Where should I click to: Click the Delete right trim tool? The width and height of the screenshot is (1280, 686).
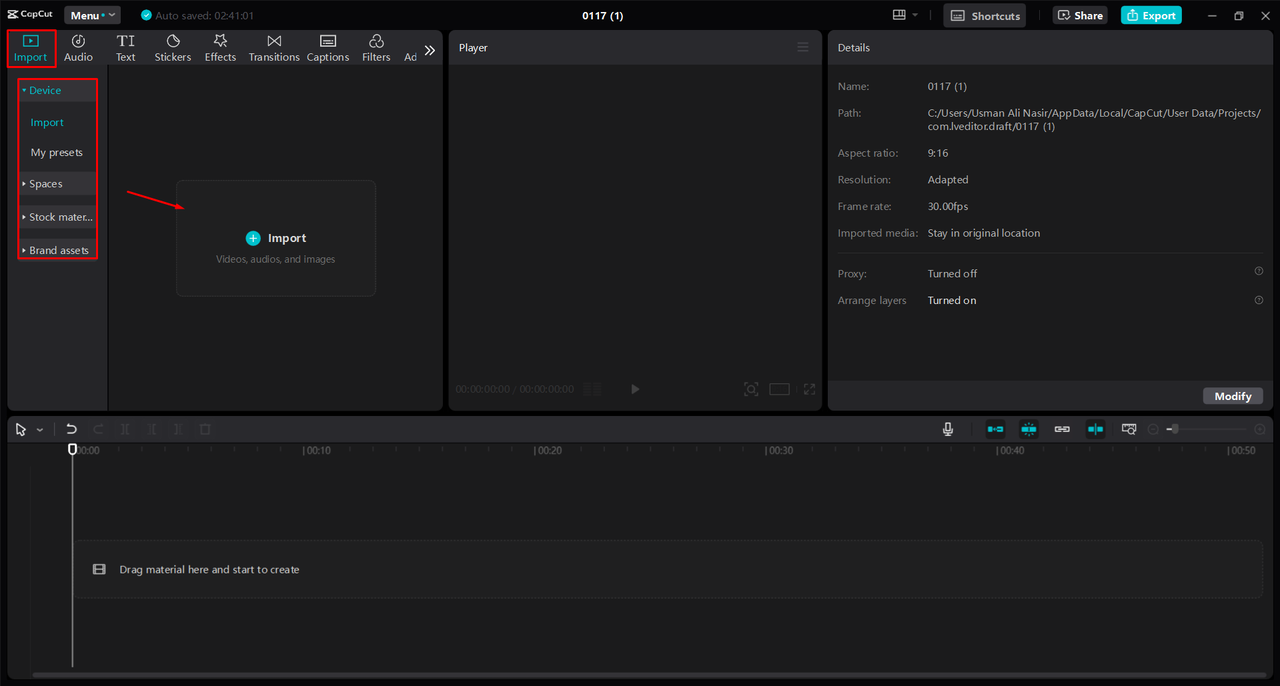pos(178,429)
